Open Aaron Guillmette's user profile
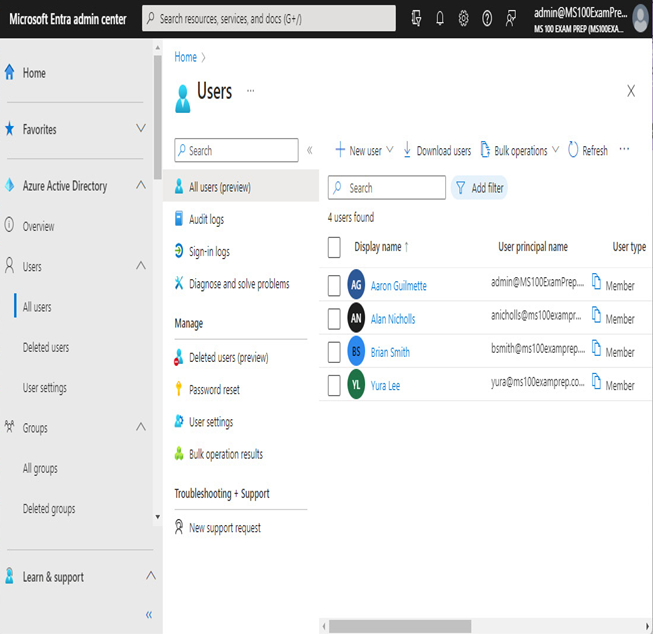Screen dimensions: 653x634 [399, 286]
